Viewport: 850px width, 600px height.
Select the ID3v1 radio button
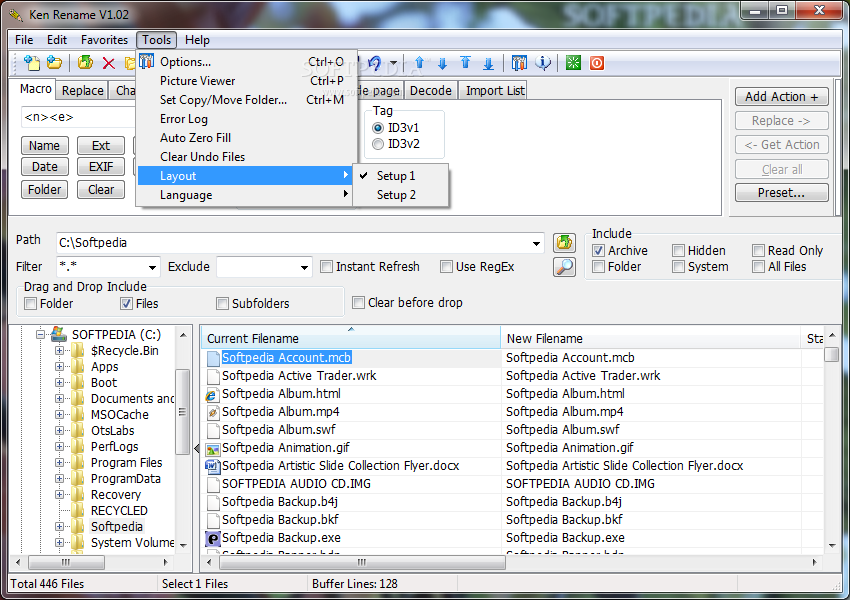coord(378,128)
